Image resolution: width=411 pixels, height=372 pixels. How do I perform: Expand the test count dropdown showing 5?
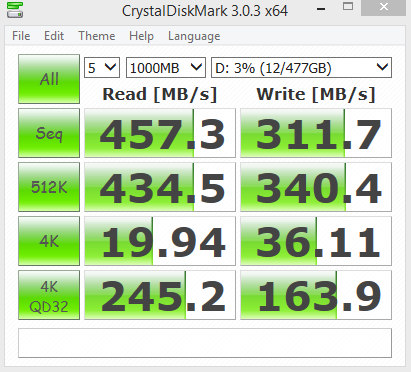(x=102, y=68)
